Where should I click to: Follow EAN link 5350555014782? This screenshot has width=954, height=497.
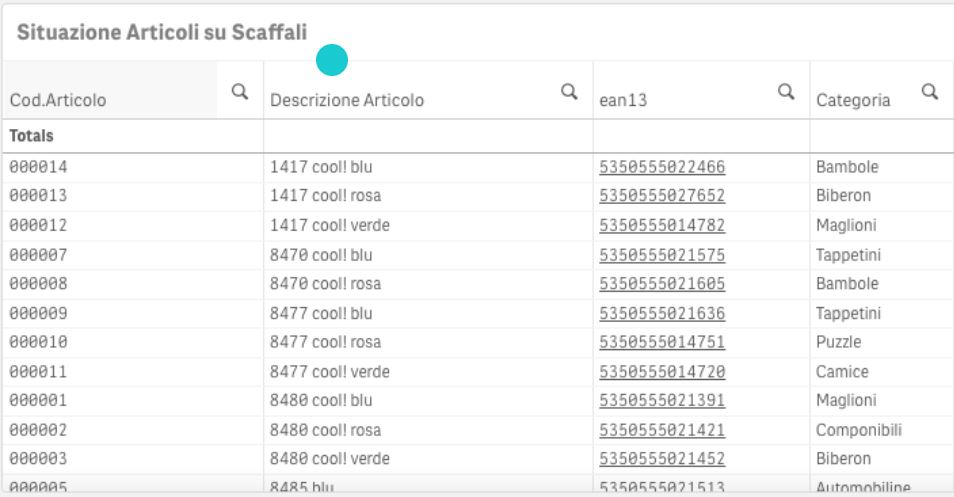[662, 225]
